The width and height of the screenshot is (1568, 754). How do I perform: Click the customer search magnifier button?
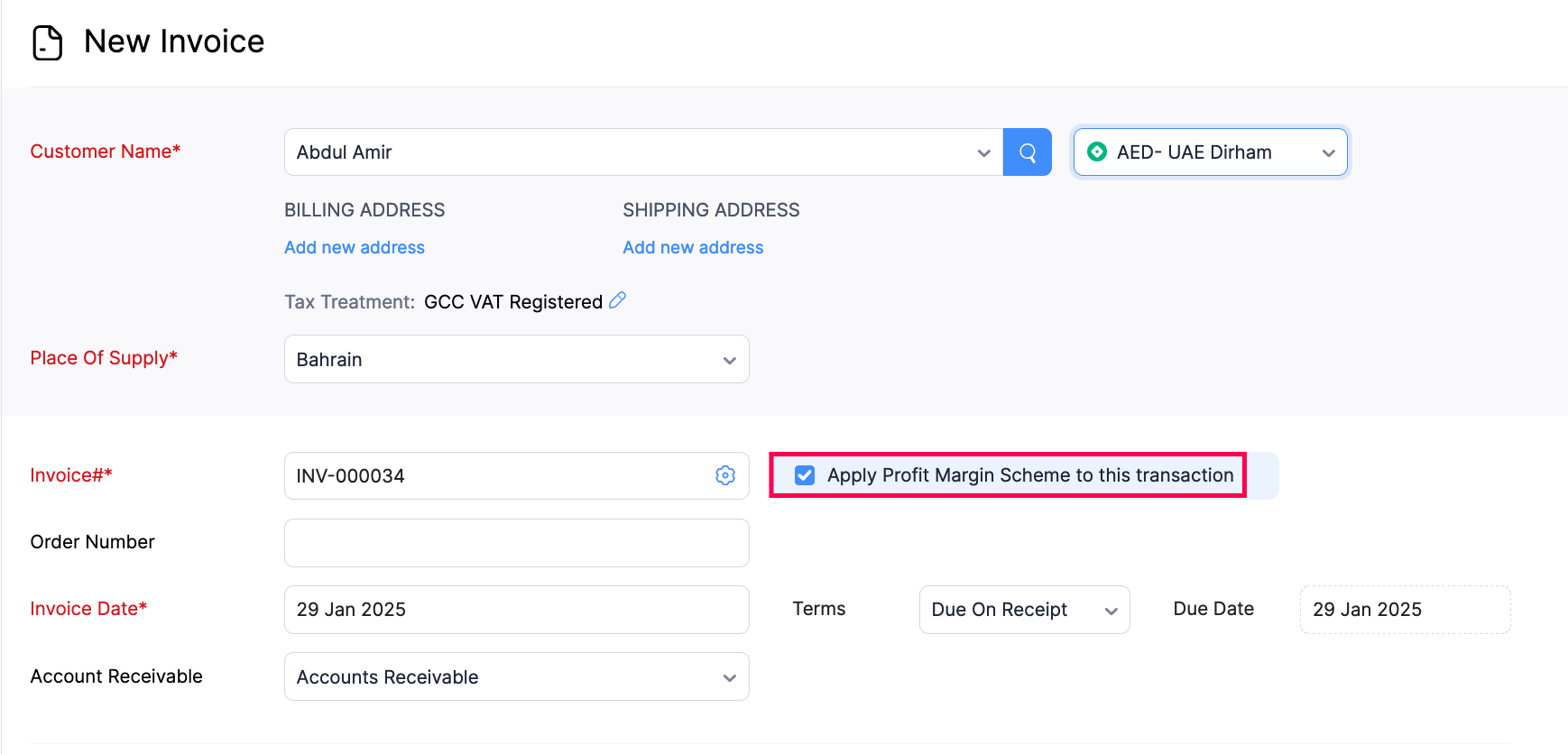point(1027,152)
